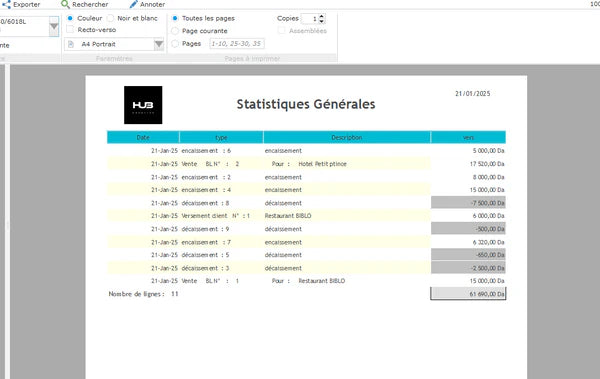Image resolution: width=600 pixels, height=379 pixels.
Task: Select the Noir et blanc option
Action: point(111,18)
